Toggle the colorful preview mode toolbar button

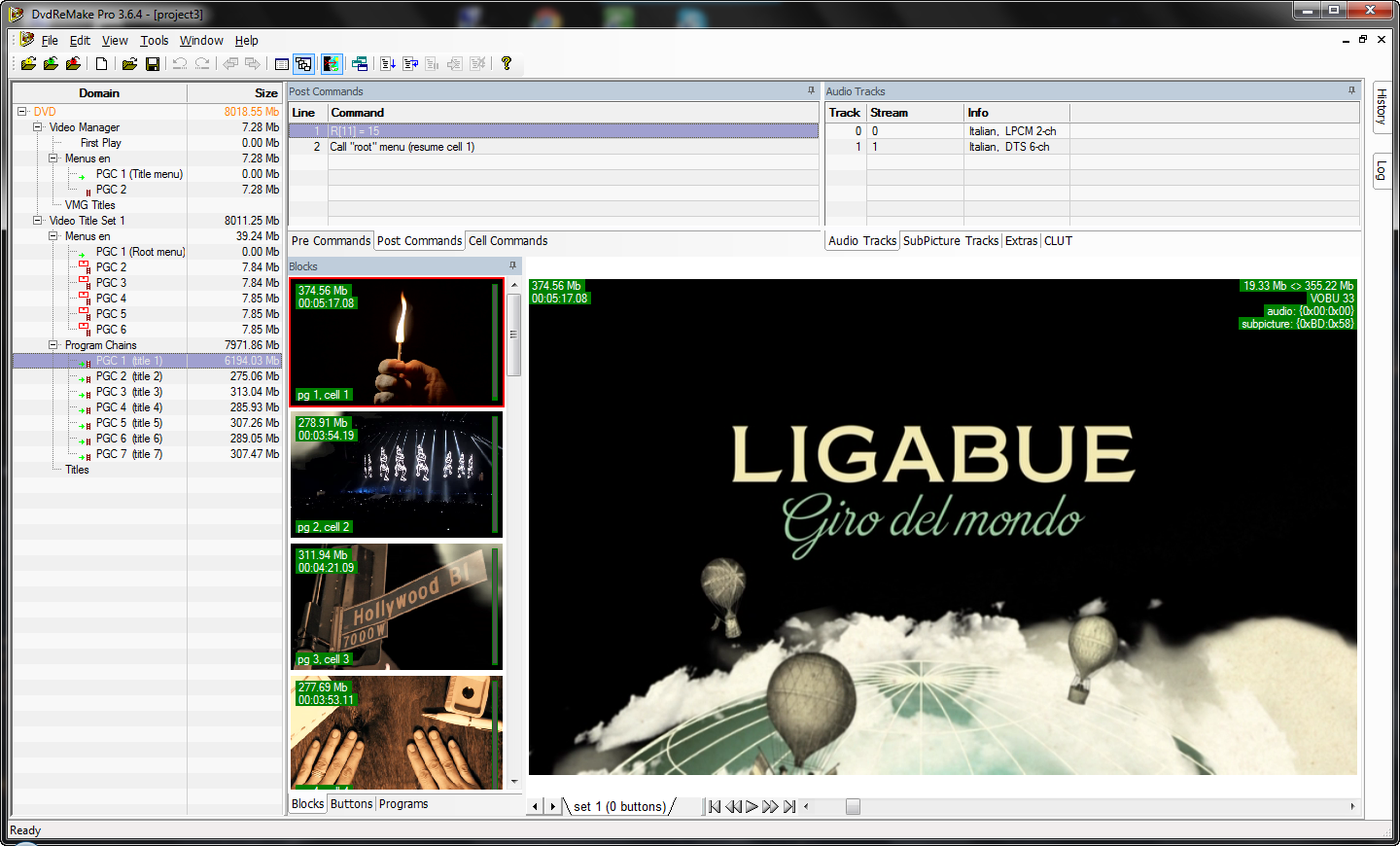(331, 64)
